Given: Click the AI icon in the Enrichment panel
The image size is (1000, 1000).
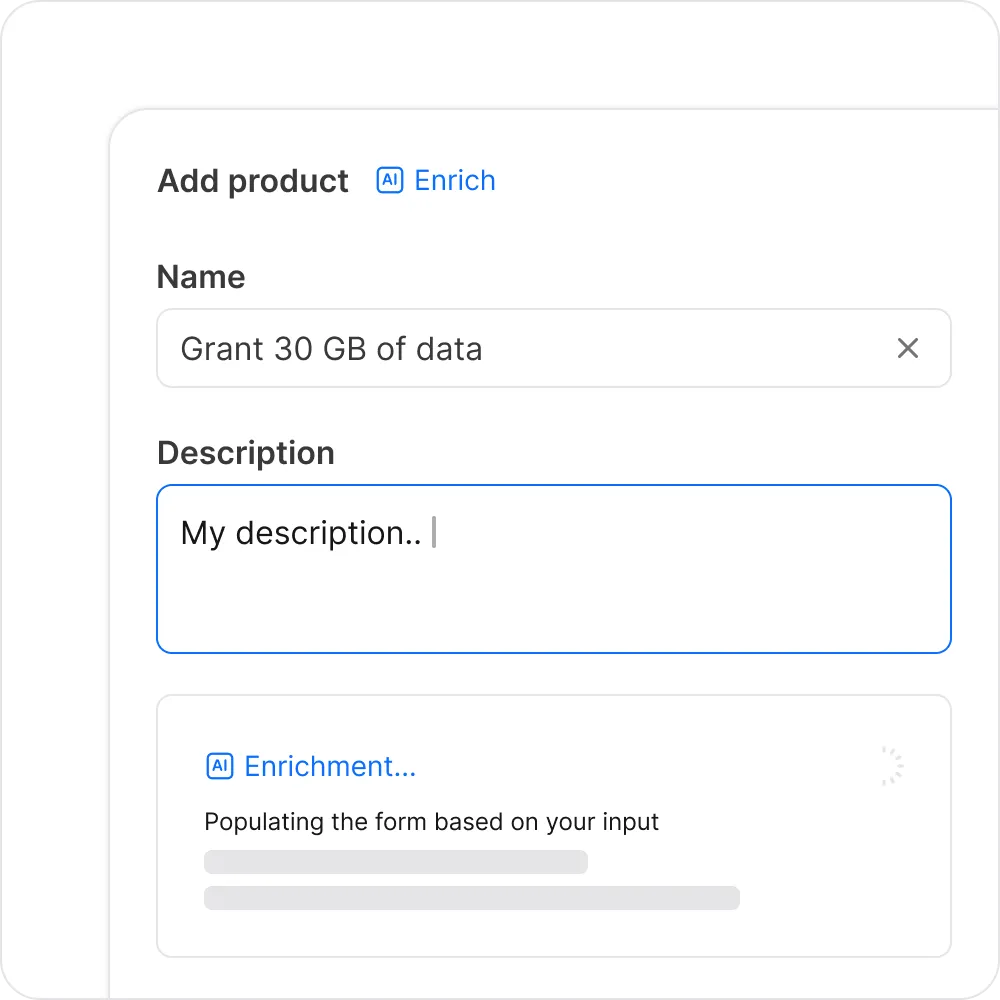Looking at the screenshot, I should click(219, 766).
